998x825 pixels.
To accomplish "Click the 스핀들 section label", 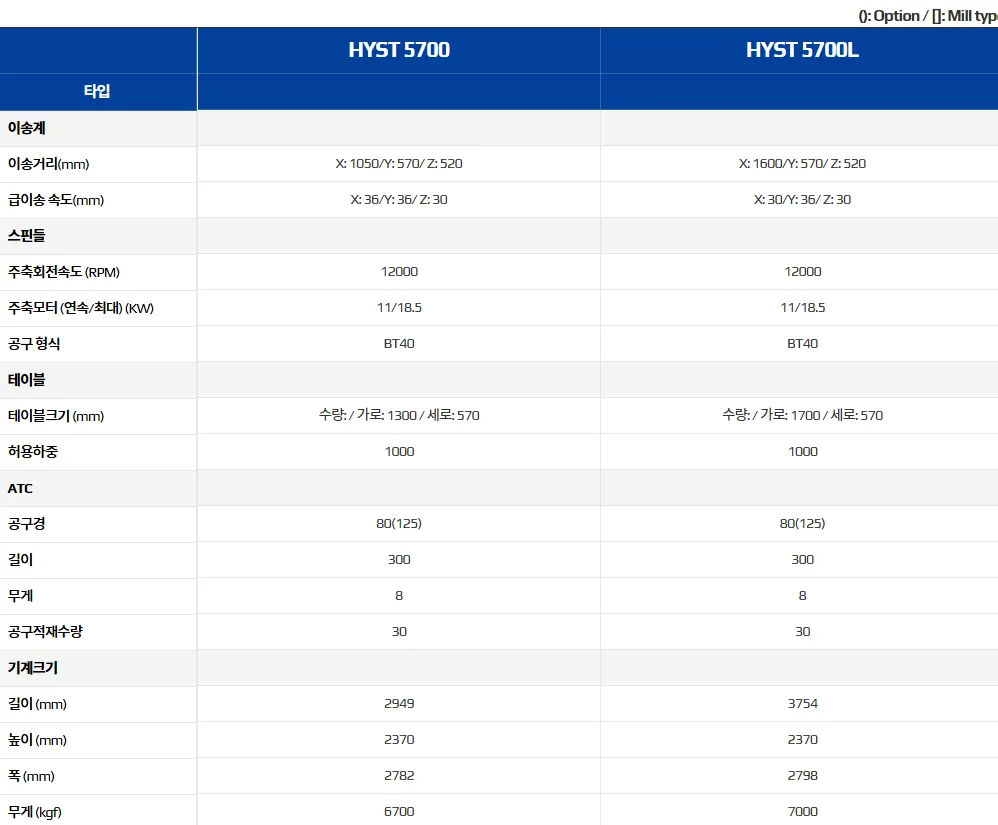I will (27, 236).
